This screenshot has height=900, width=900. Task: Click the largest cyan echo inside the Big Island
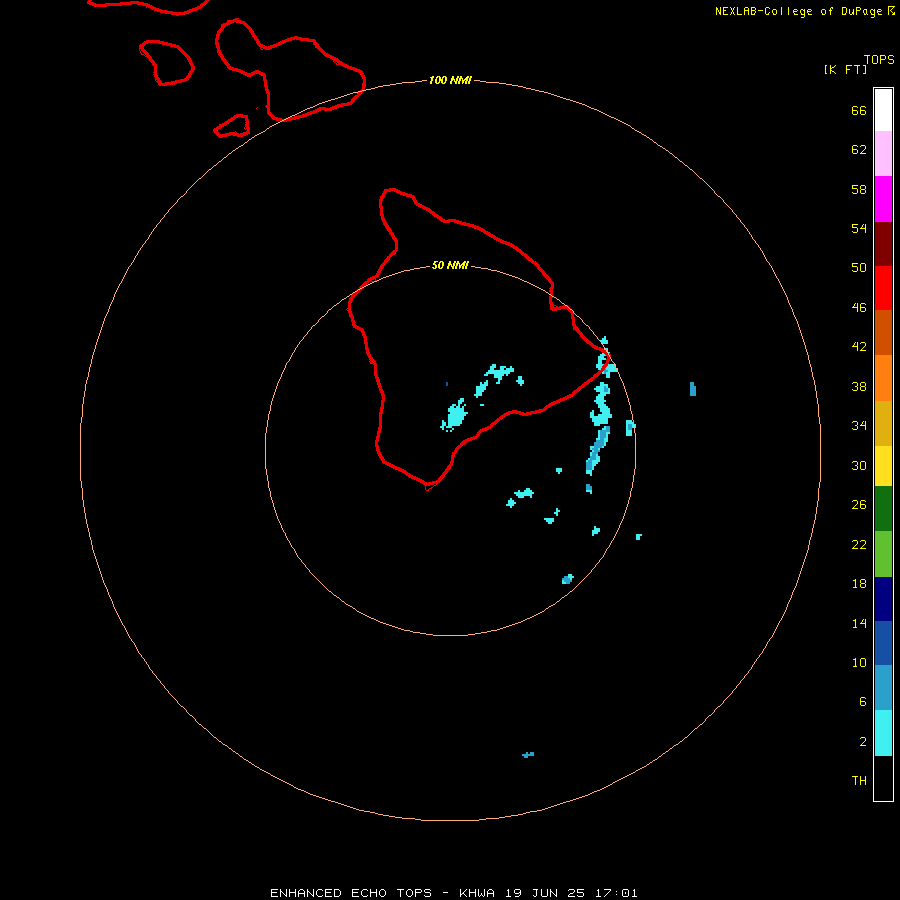coord(456,415)
